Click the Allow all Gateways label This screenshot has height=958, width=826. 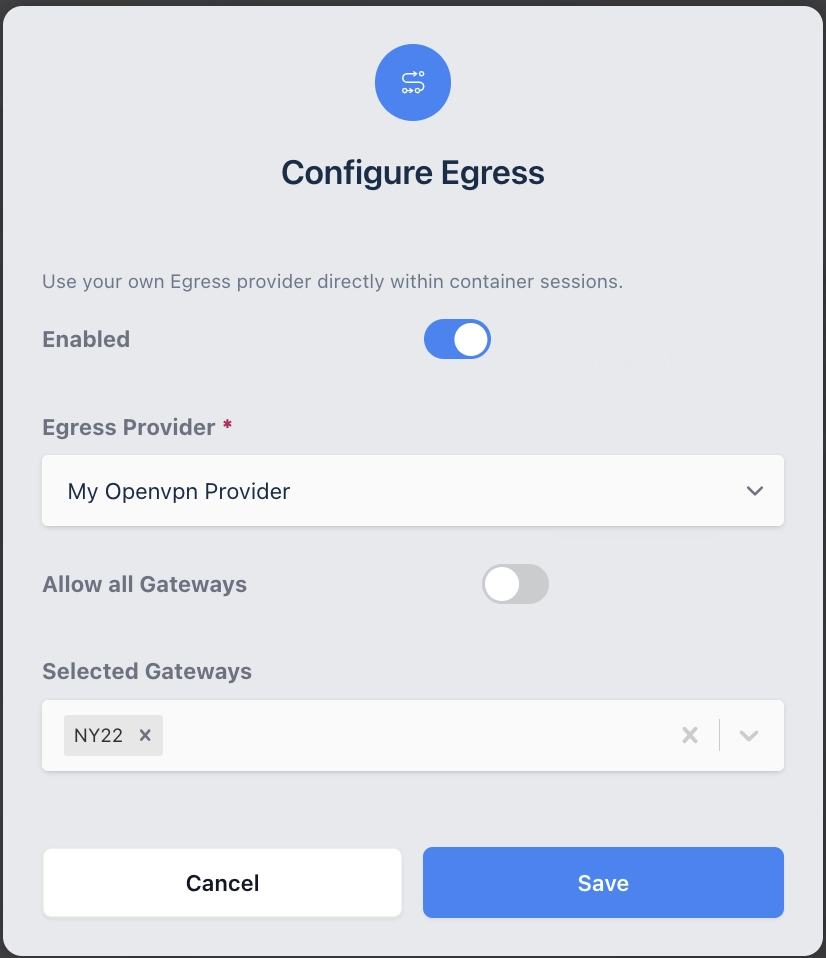point(144,584)
